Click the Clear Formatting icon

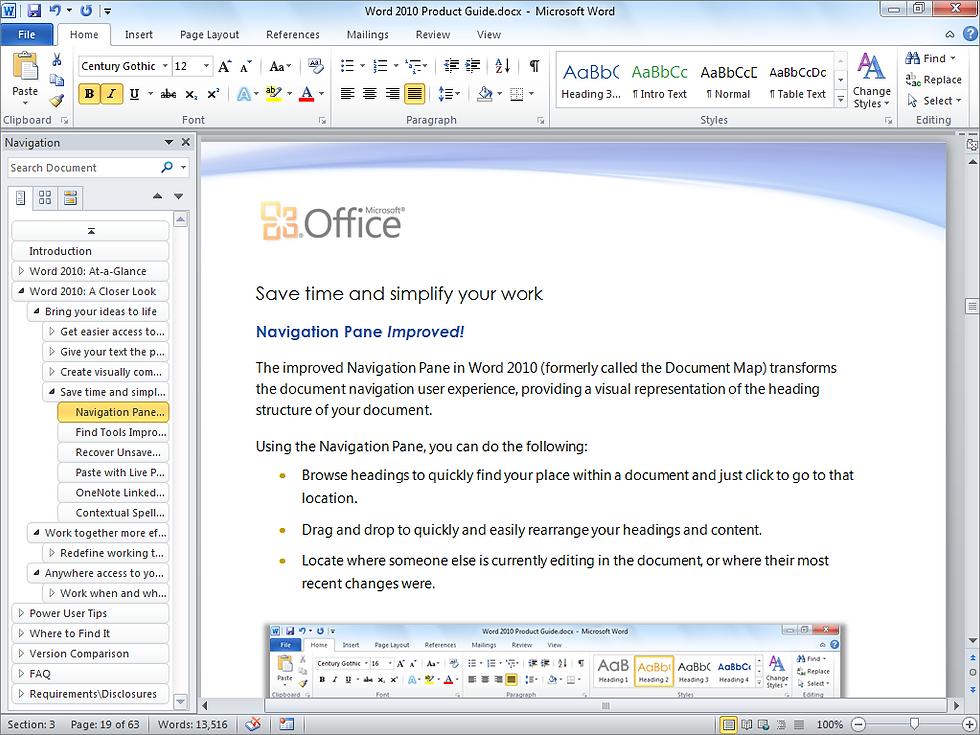(x=316, y=66)
